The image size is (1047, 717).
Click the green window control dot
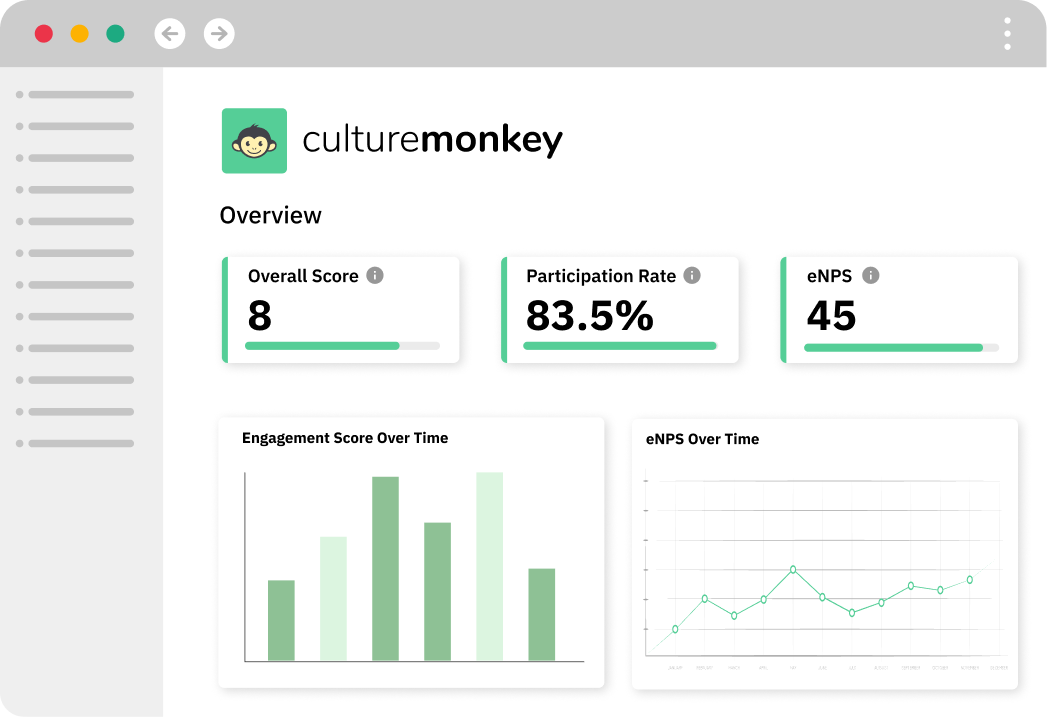pos(116,33)
